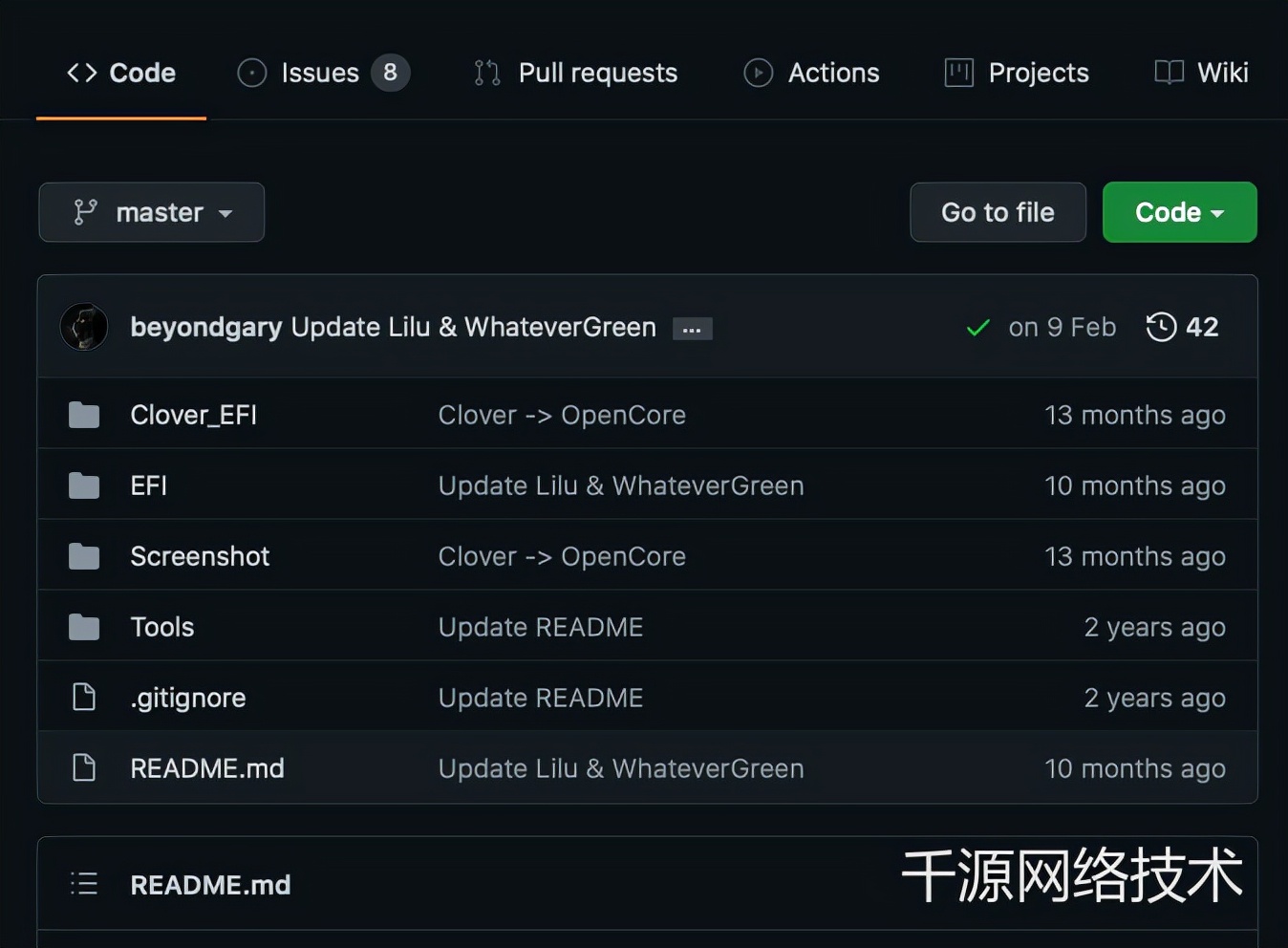Click '2 years ago' in Tools row

pos(1155,627)
